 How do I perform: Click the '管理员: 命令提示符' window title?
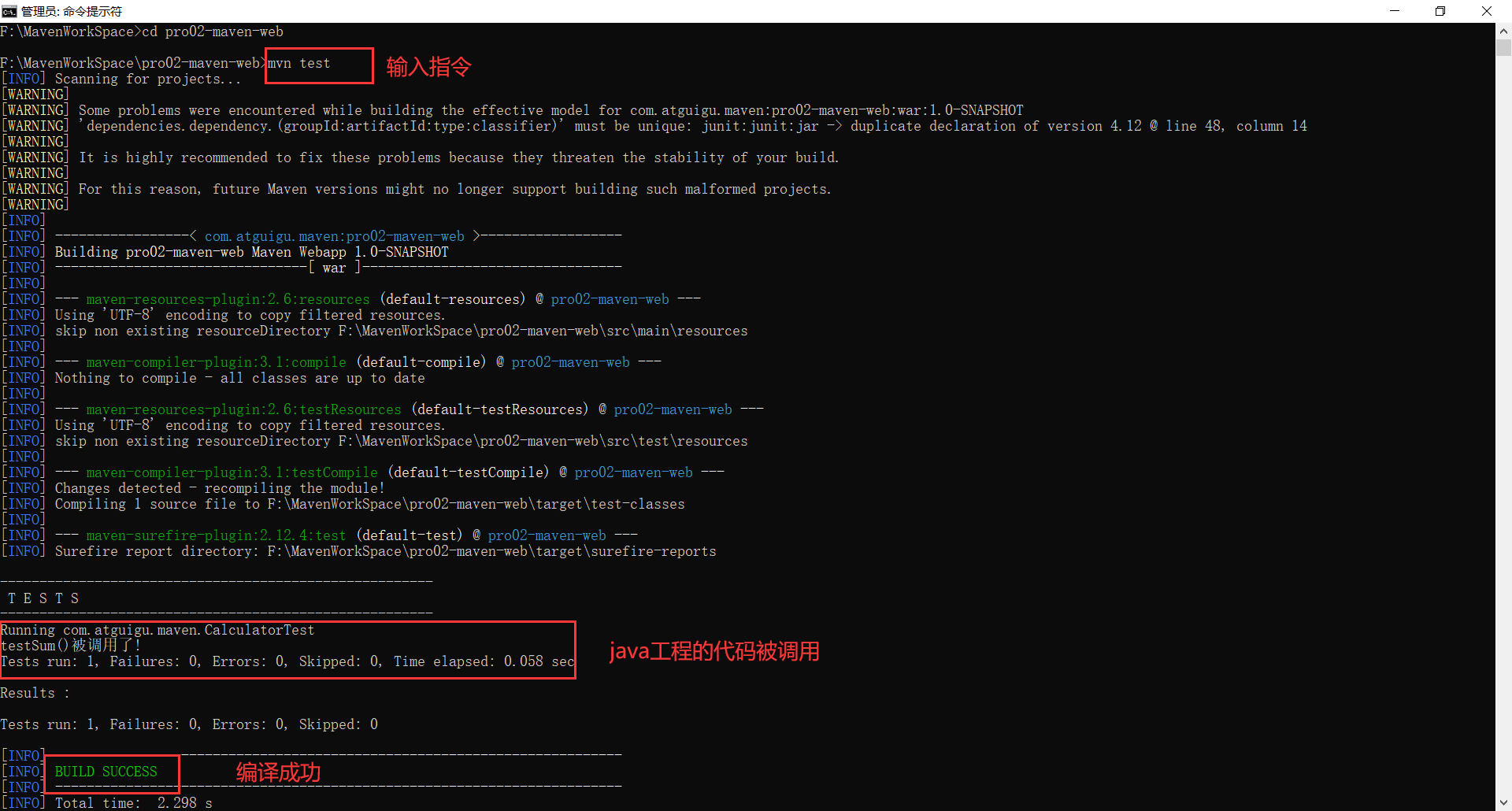(x=72, y=11)
